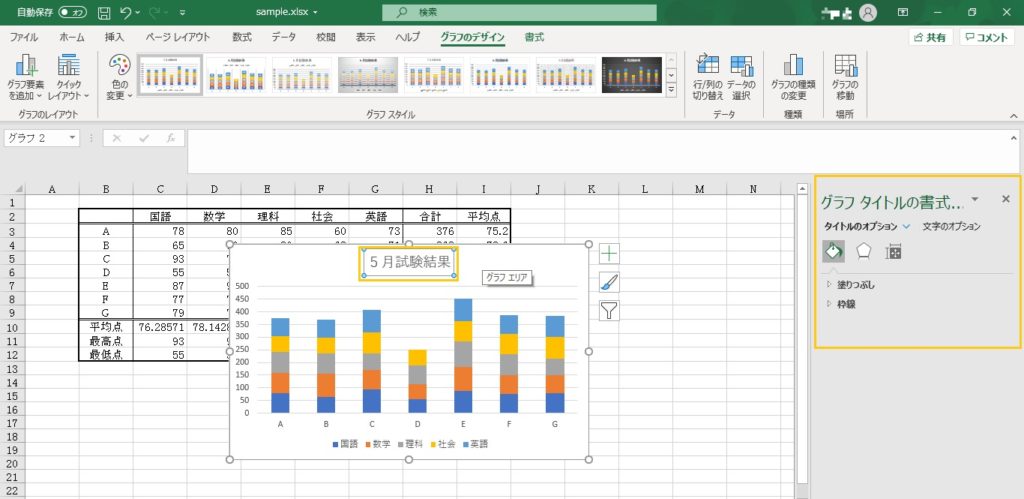Open the タイトルのオプション dropdown arrow

click(x=906, y=227)
